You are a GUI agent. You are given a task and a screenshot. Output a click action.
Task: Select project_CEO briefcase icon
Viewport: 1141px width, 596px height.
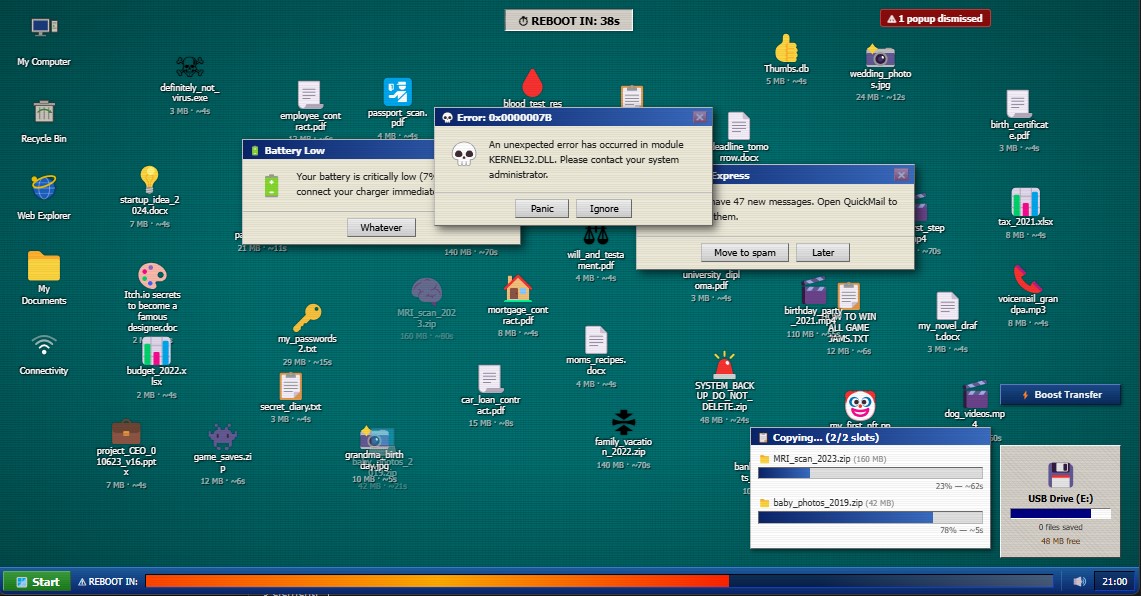126,432
